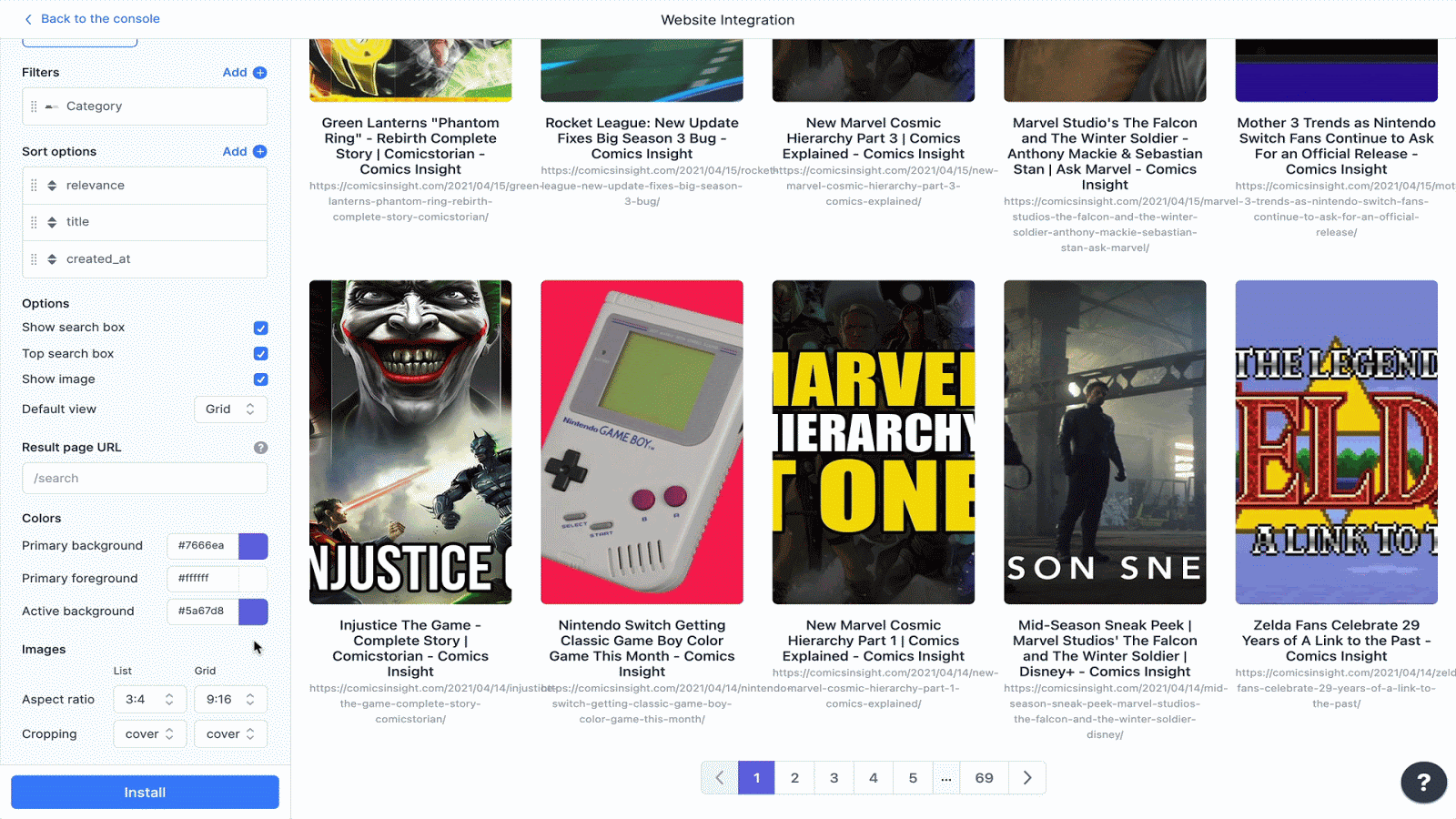Click the Back to the console arrow icon

click(28, 19)
